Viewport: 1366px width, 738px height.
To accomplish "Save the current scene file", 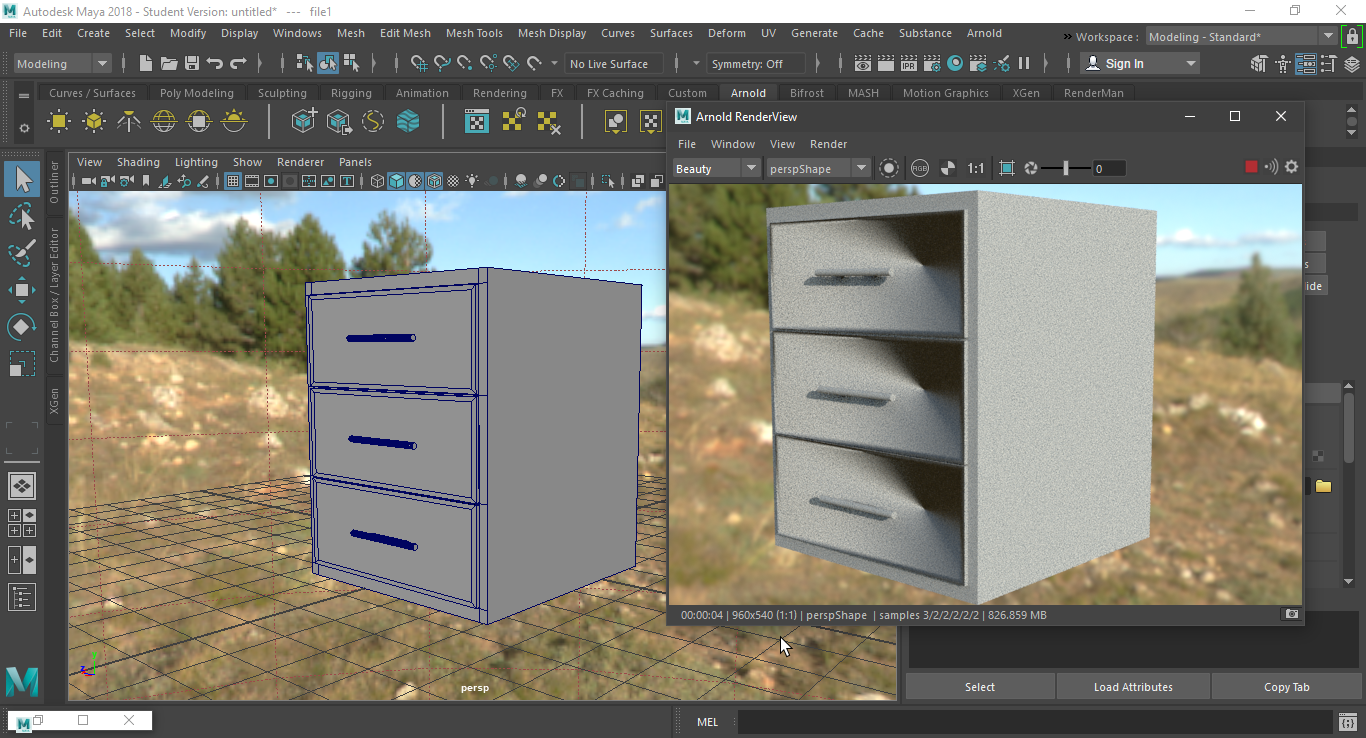I will [x=192, y=64].
